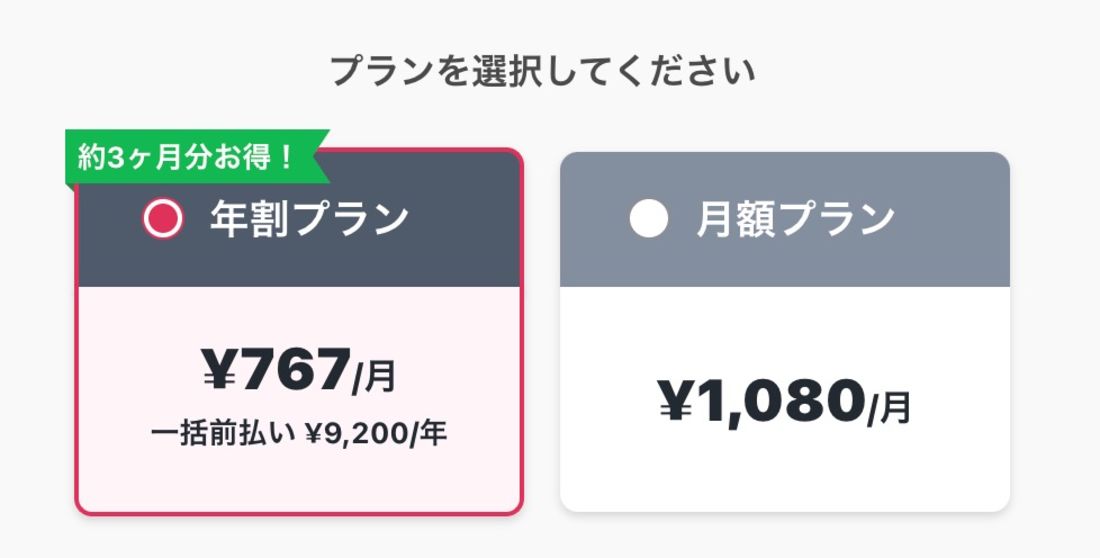Image resolution: width=1100 pixels, height=558 pixels.
Task: Click the 月額プラン label text
Action: click(795, 219)
